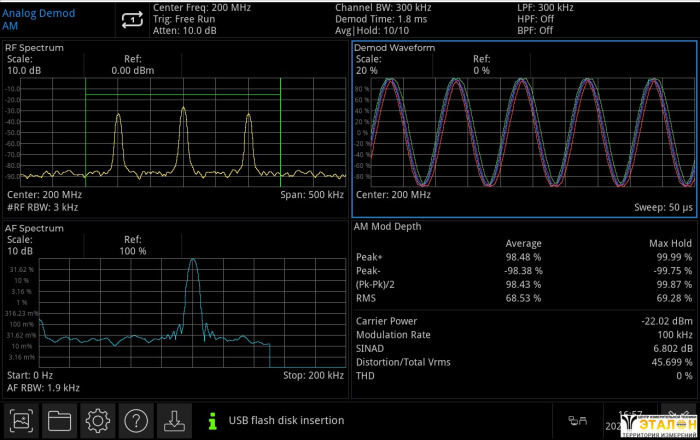Click the network connection status icon
The image size is (700, 440).
577,420
